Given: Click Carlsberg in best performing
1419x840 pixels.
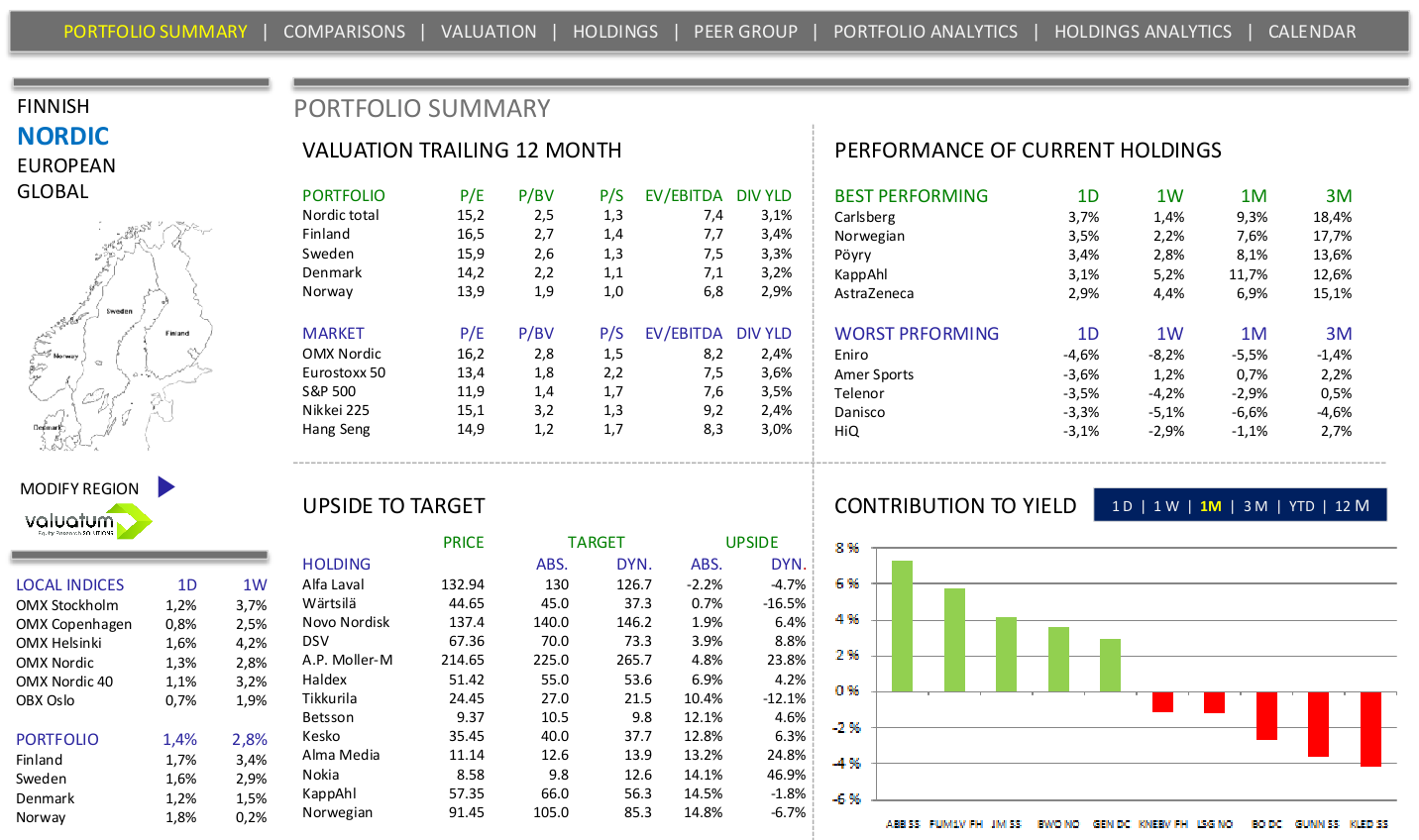Looking at the screenshot, I should point(864,217).
